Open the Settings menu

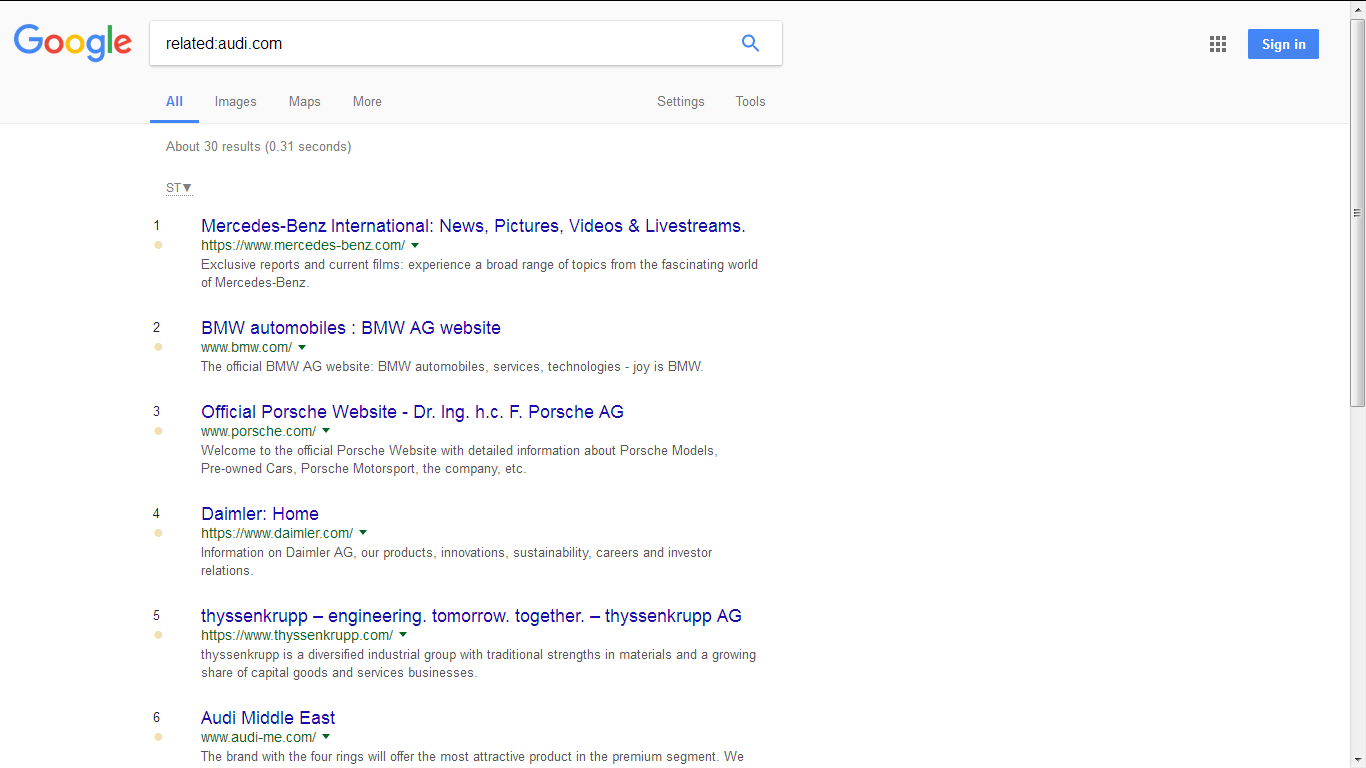coord(680,101)
